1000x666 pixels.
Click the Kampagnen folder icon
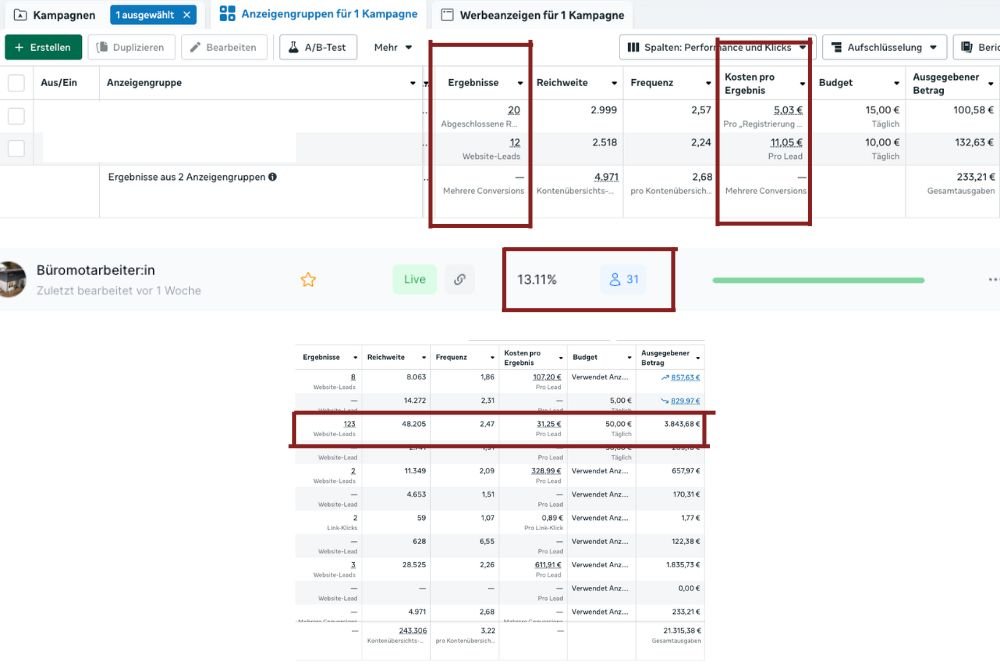point(19,15)
